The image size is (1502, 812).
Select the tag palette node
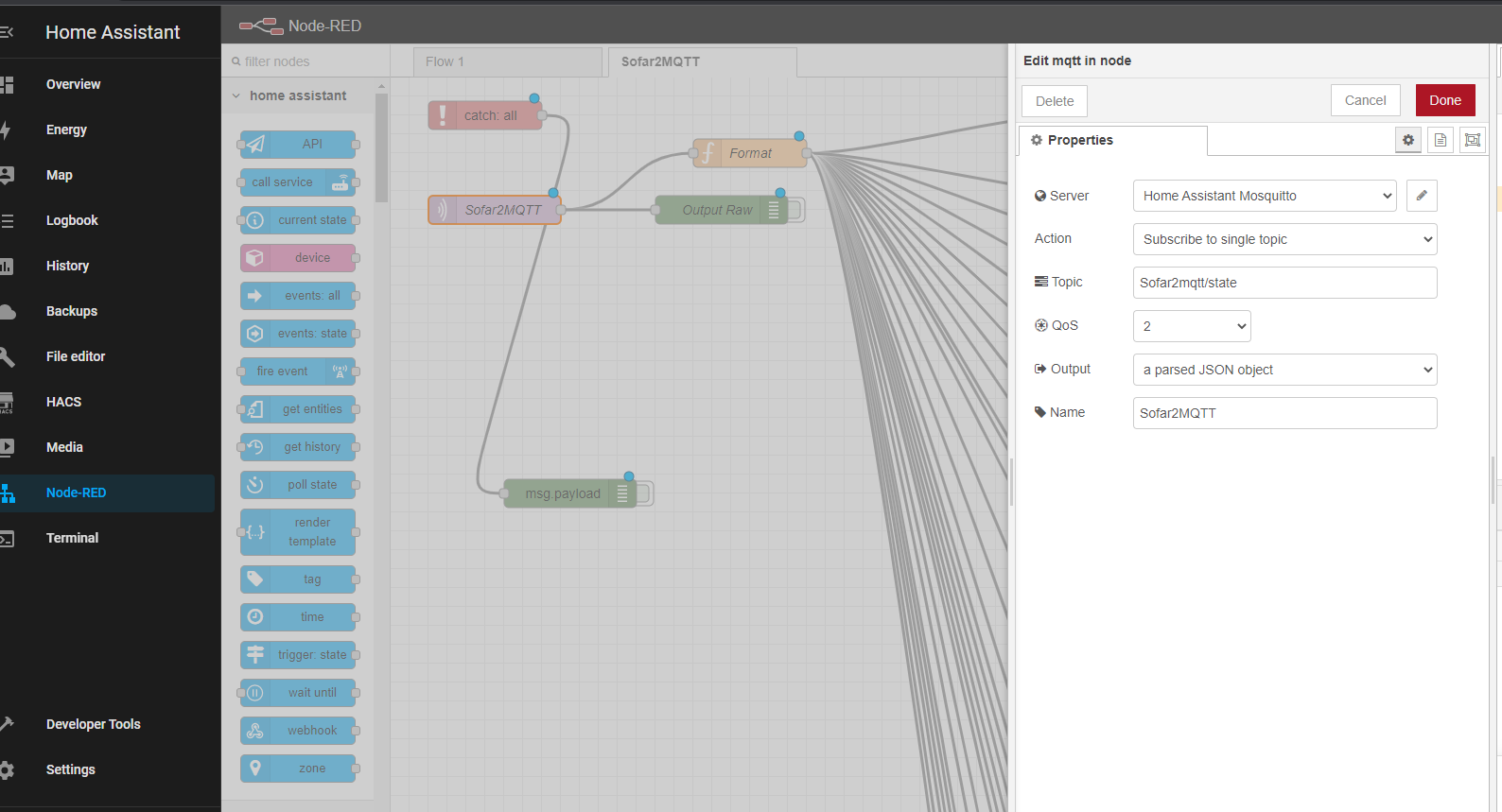point(298,579)
